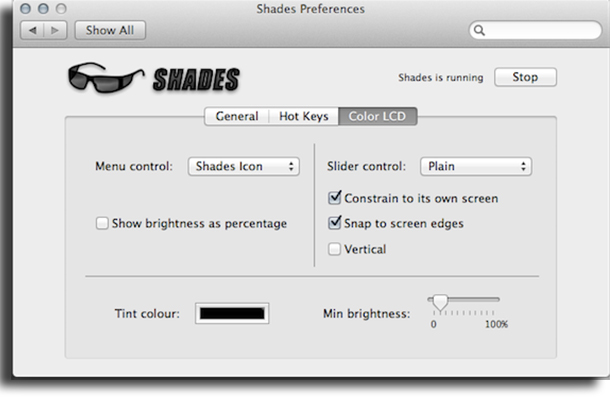
Task: Click the search magnifier icon
Action: coord(479,30)
